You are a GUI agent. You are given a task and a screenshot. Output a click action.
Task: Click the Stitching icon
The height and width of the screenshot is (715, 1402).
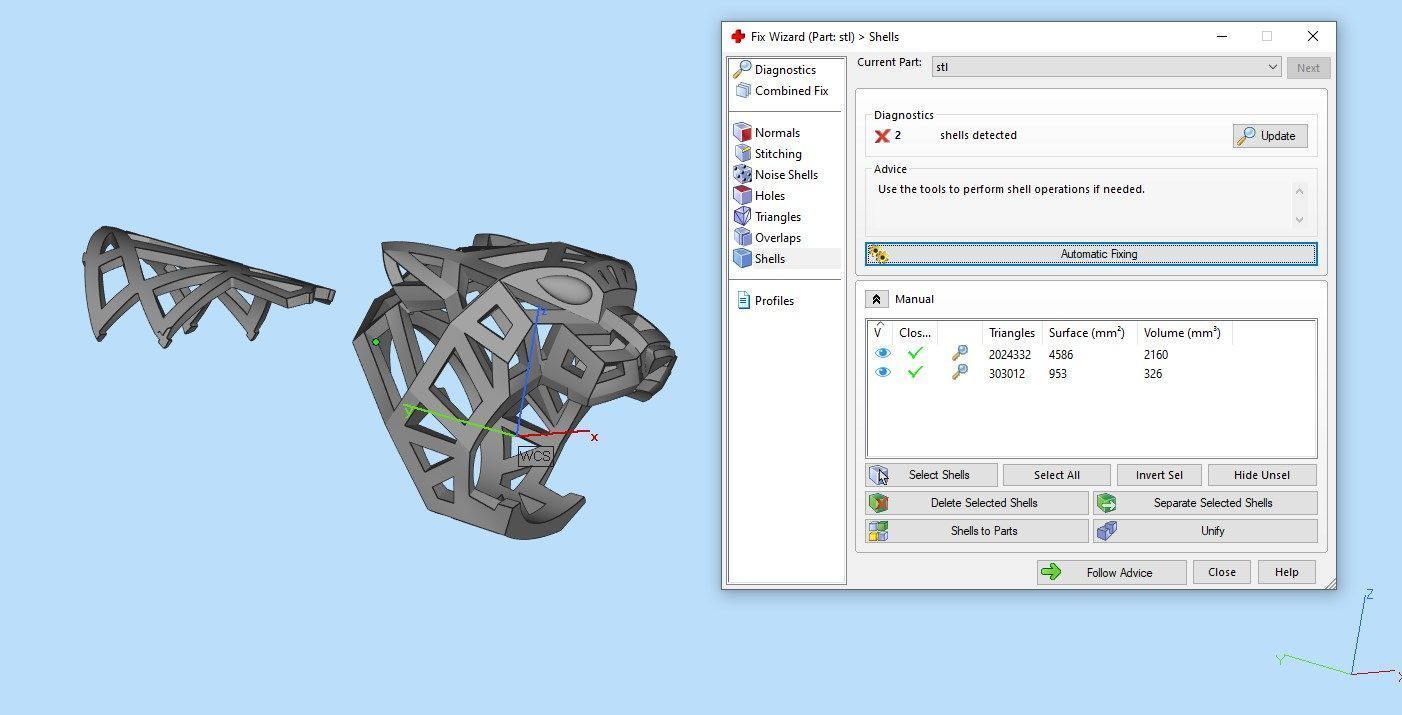tap(742, 154)
